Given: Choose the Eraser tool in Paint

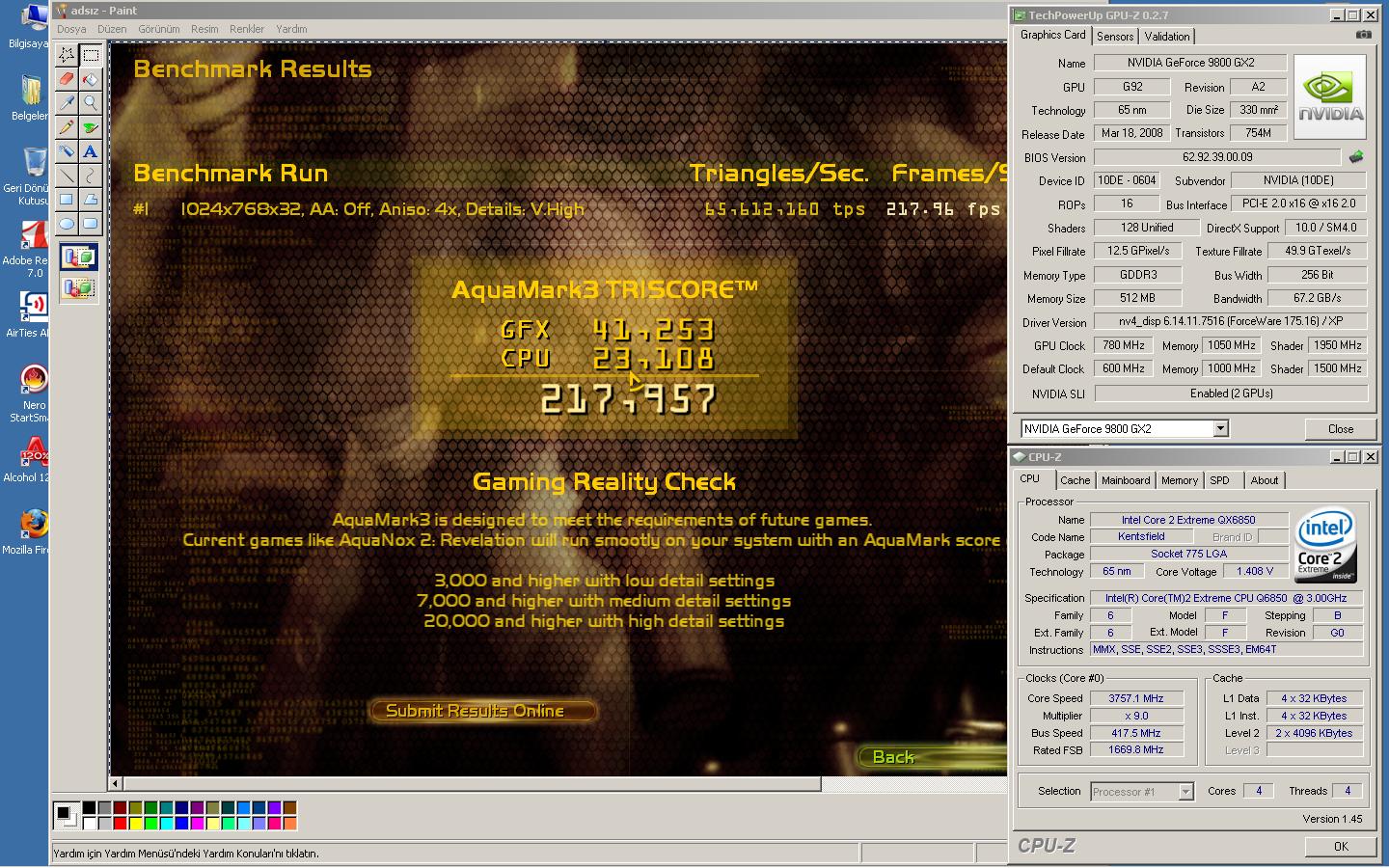Looking at the screenshot, I should [67, 79].
